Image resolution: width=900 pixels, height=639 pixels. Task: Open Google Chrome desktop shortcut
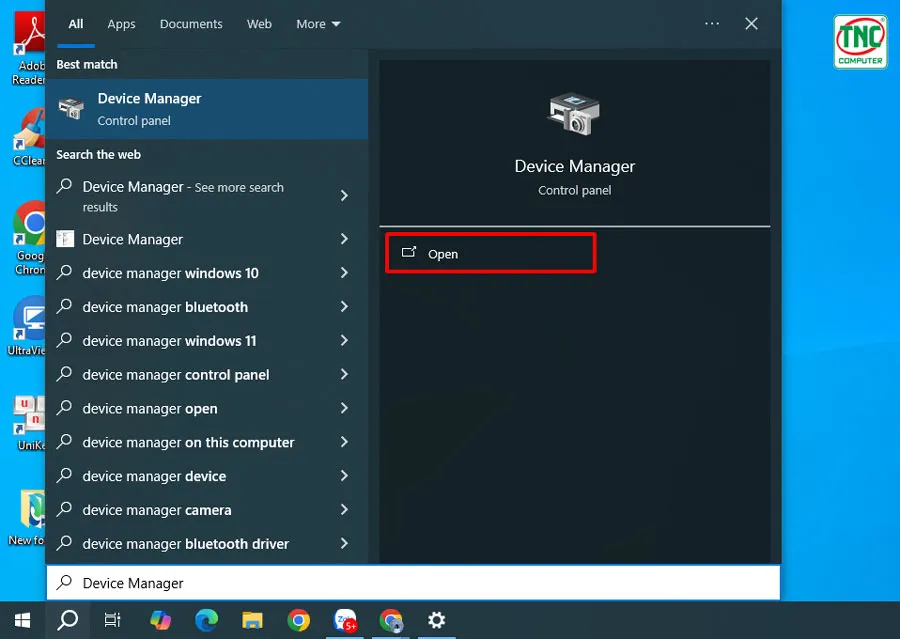[29, 238]
